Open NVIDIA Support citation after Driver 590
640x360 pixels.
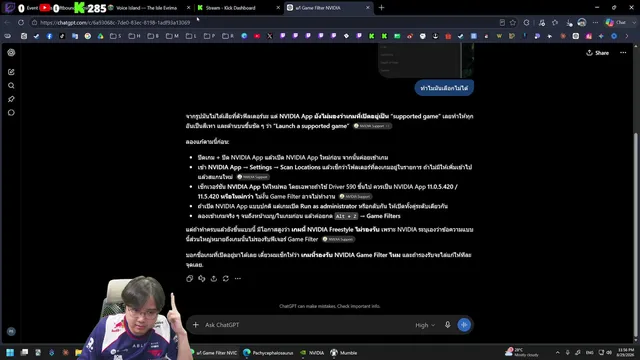(355, 197)
